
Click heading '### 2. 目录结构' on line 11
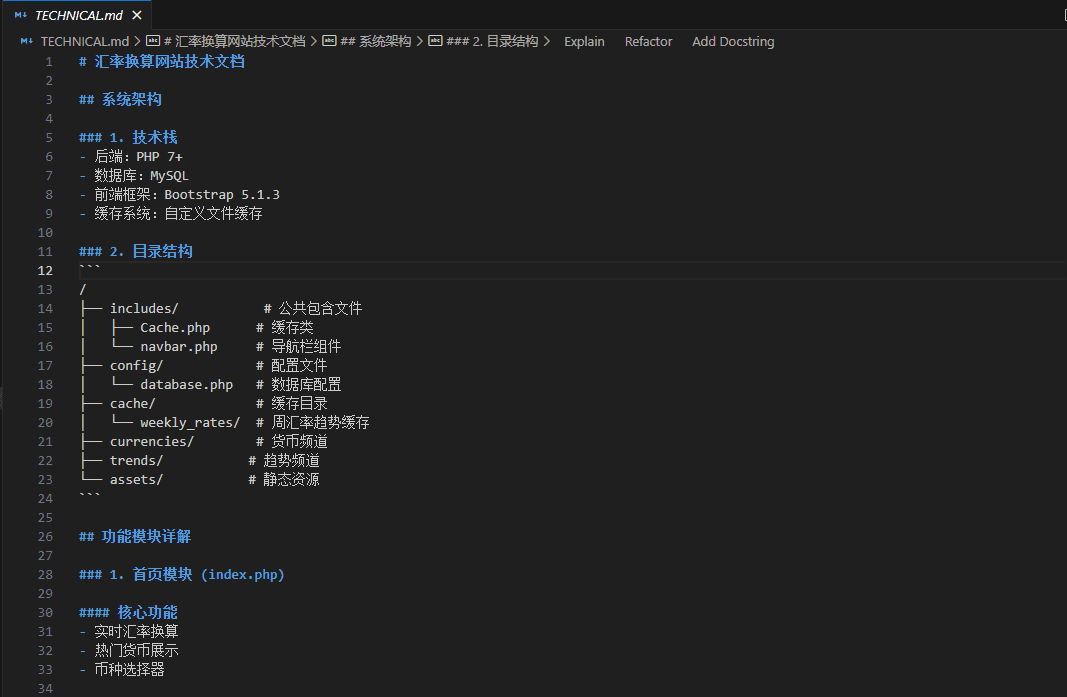coord(135,252)
